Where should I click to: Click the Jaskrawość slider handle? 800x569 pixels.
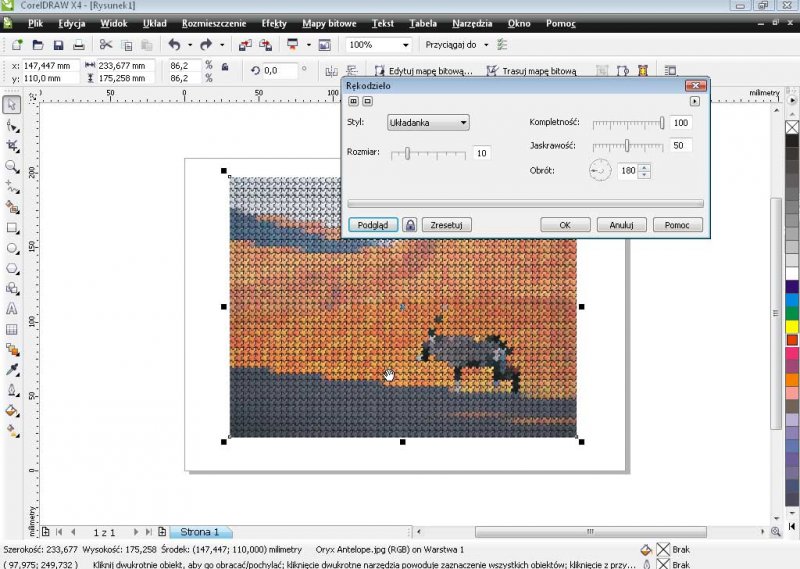coord(627,145)
